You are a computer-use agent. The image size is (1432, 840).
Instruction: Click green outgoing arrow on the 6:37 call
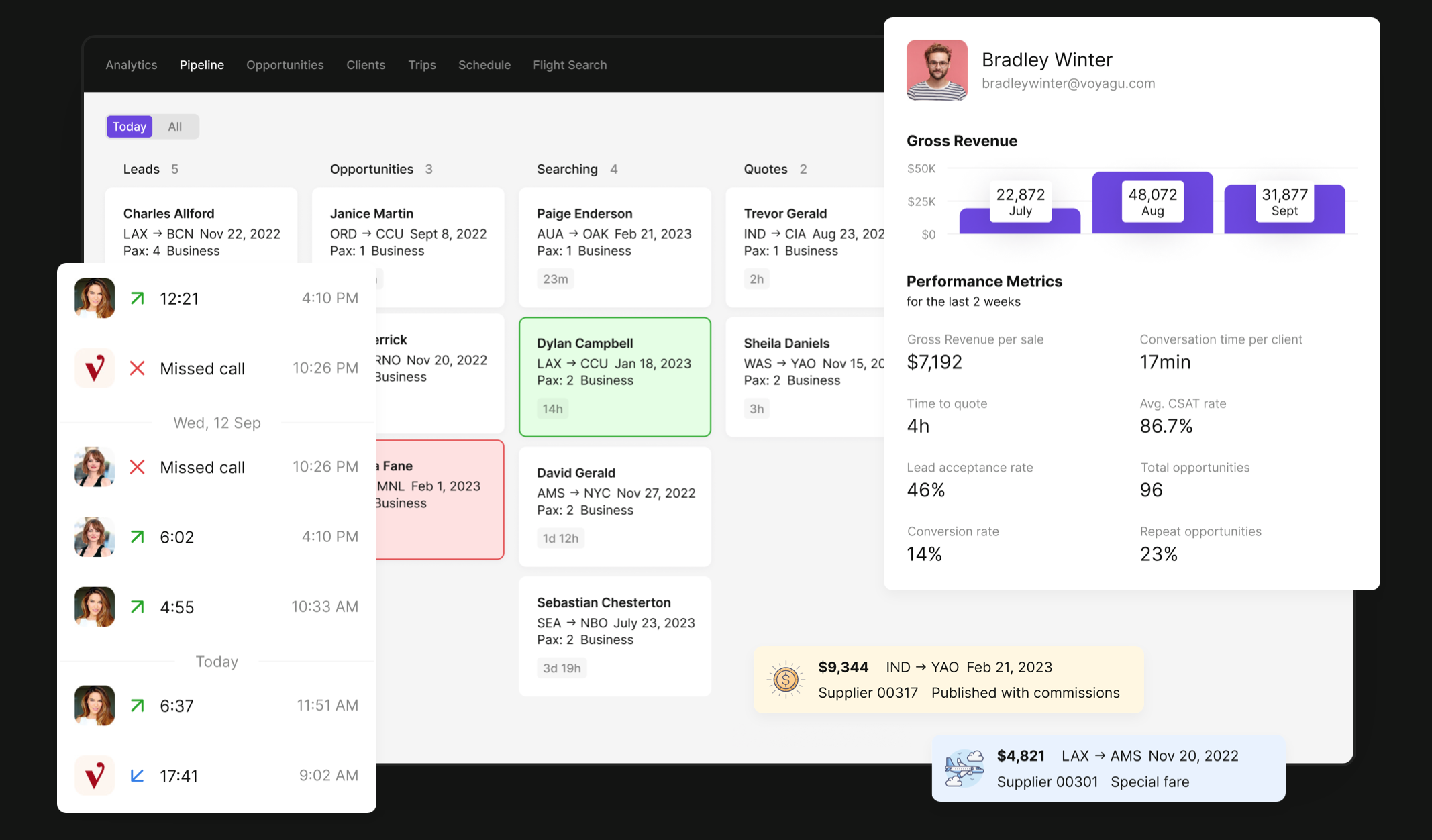click(138, 706)
